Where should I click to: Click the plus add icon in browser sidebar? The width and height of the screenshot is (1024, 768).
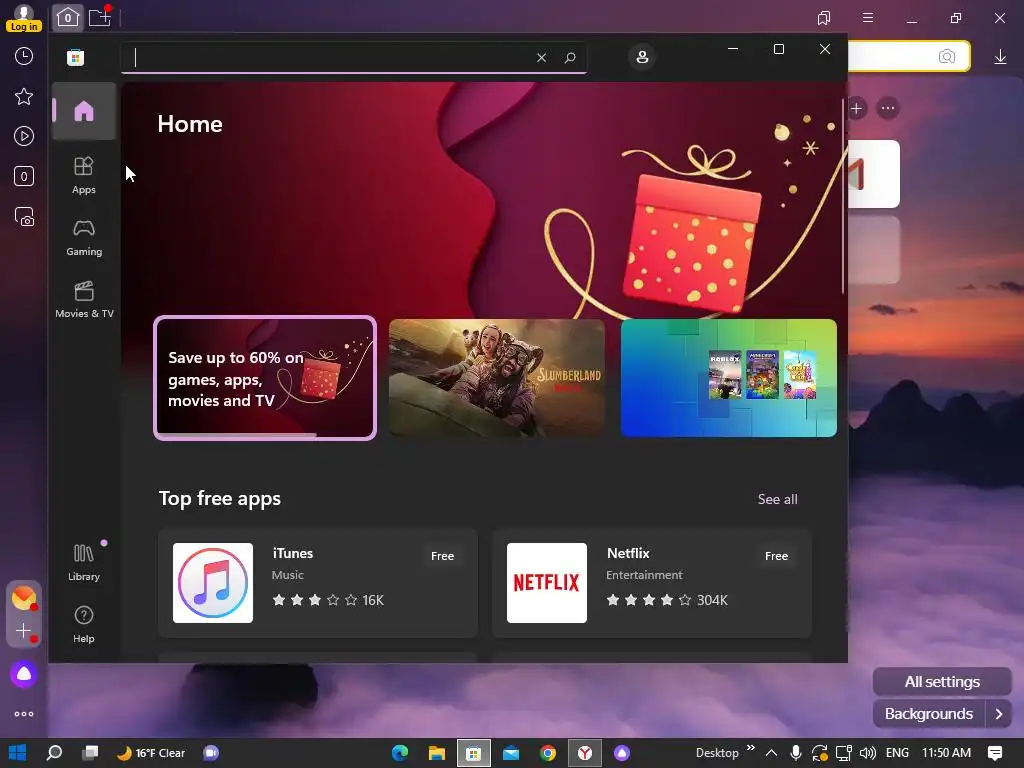(x=24, y=630)
